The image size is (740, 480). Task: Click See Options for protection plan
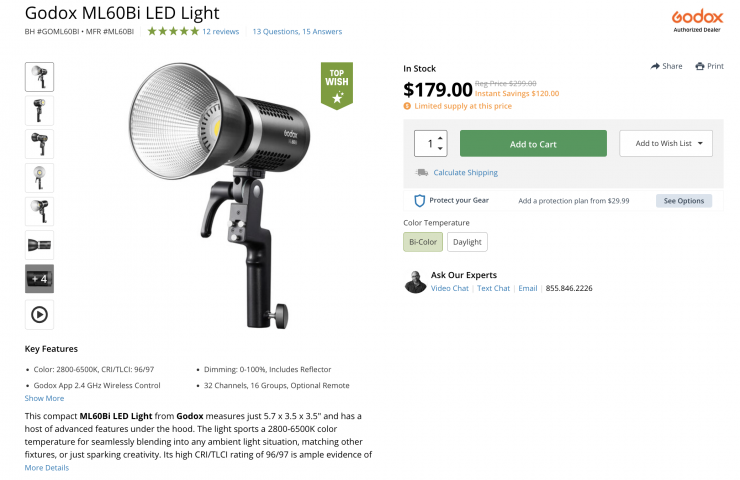click(684, 201)
